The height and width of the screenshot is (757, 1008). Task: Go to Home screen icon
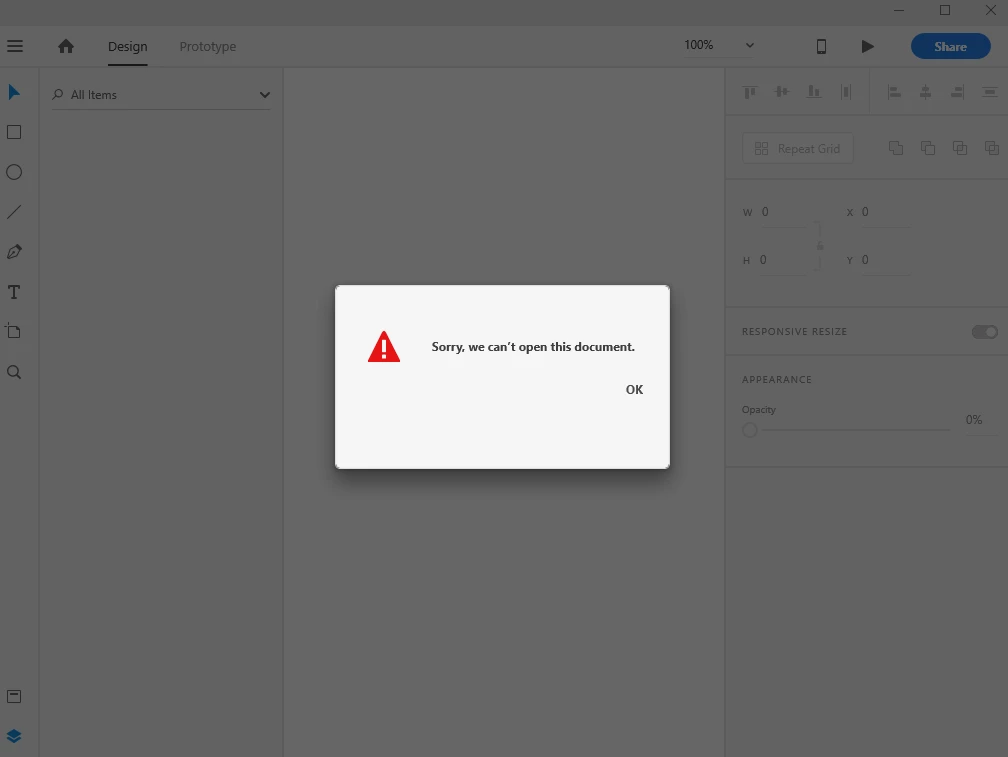(66, 46)
